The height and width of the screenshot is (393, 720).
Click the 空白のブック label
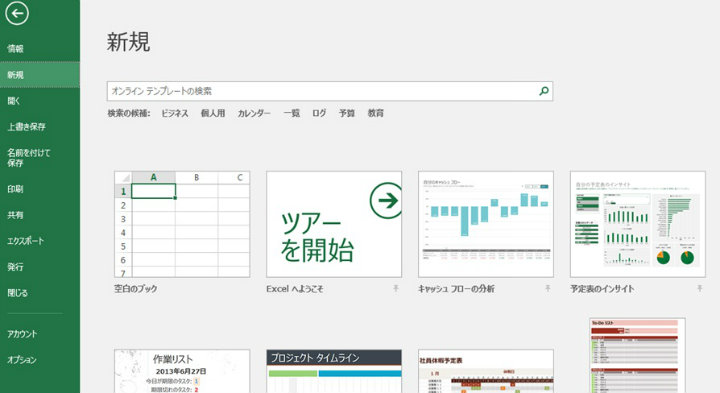click(136, 289)
